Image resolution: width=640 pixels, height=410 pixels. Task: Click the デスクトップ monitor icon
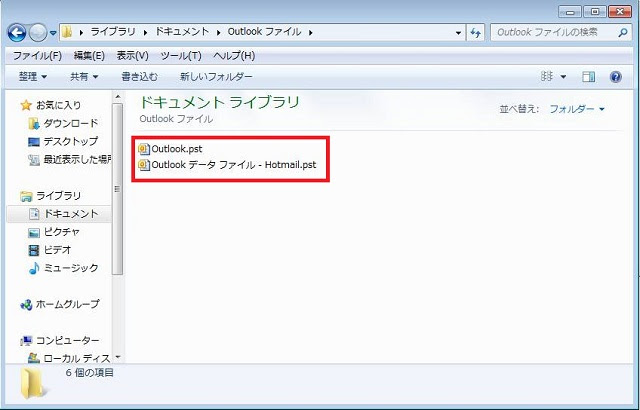(33, 142)
